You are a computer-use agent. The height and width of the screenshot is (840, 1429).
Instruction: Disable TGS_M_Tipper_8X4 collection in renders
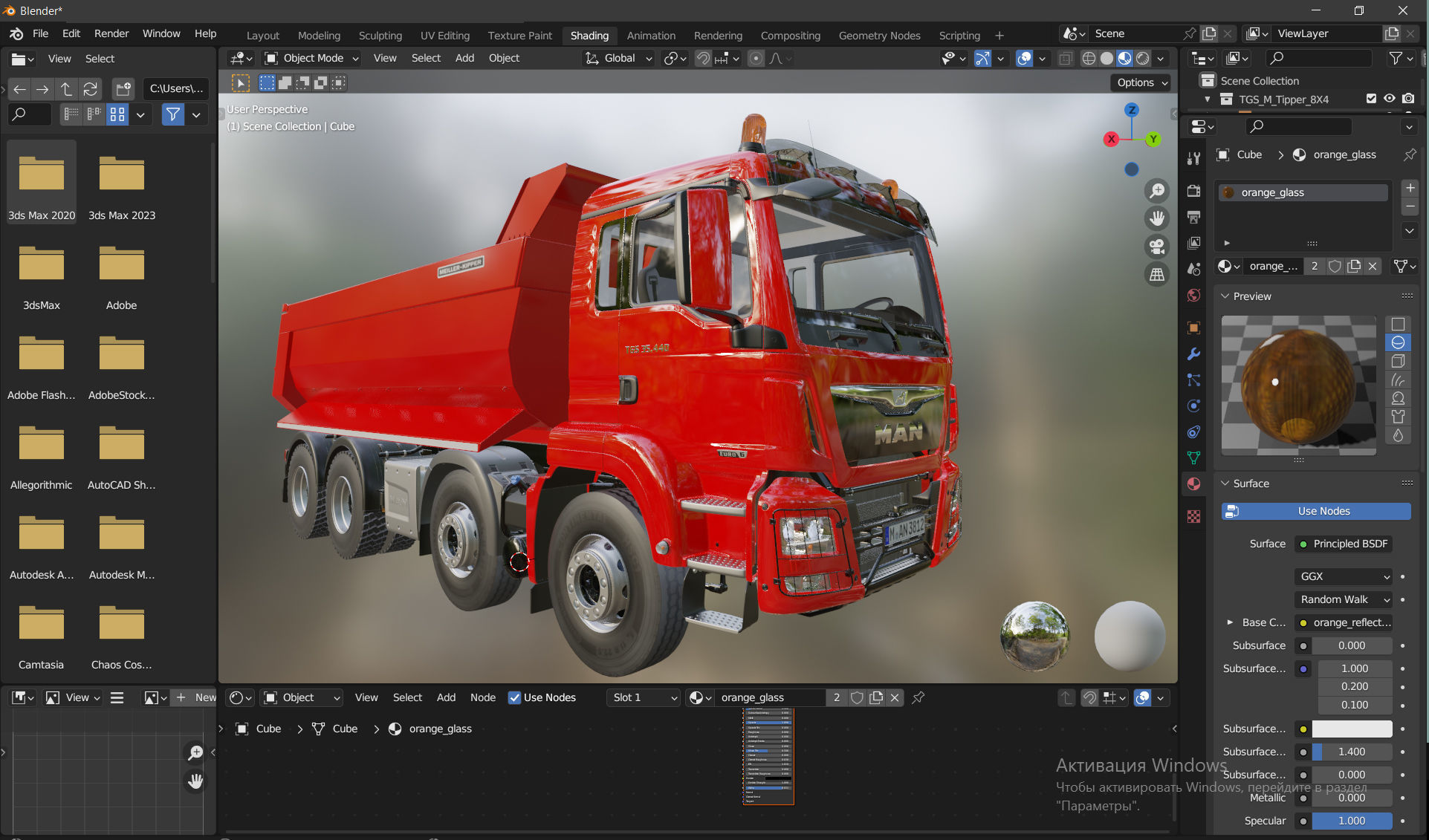coord(1408,99)
